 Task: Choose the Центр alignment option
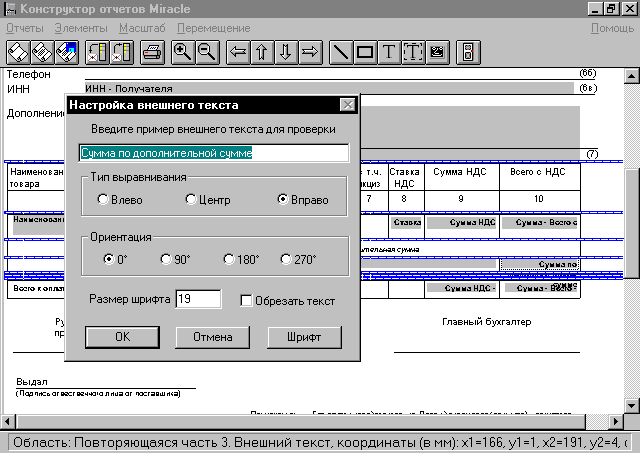click(x=191, y=200)
